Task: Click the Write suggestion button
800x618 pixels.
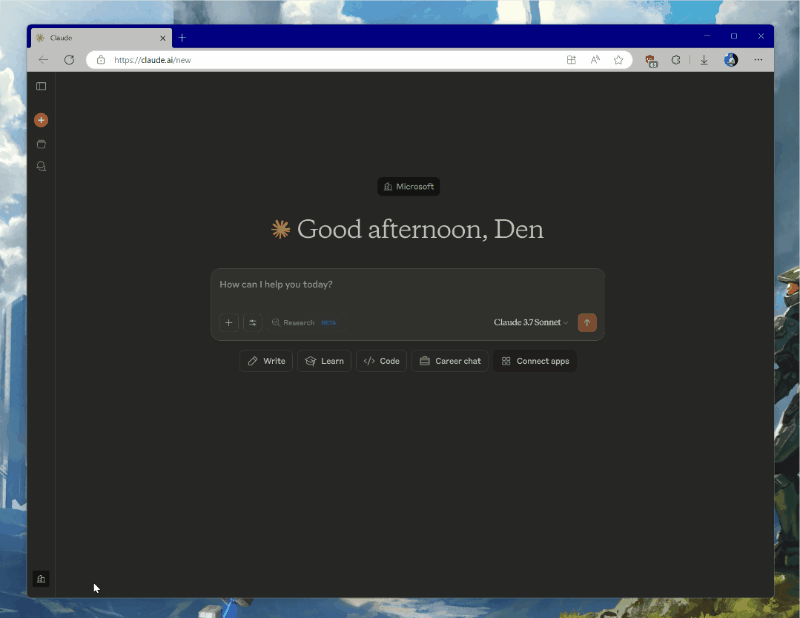Action: 266,361
